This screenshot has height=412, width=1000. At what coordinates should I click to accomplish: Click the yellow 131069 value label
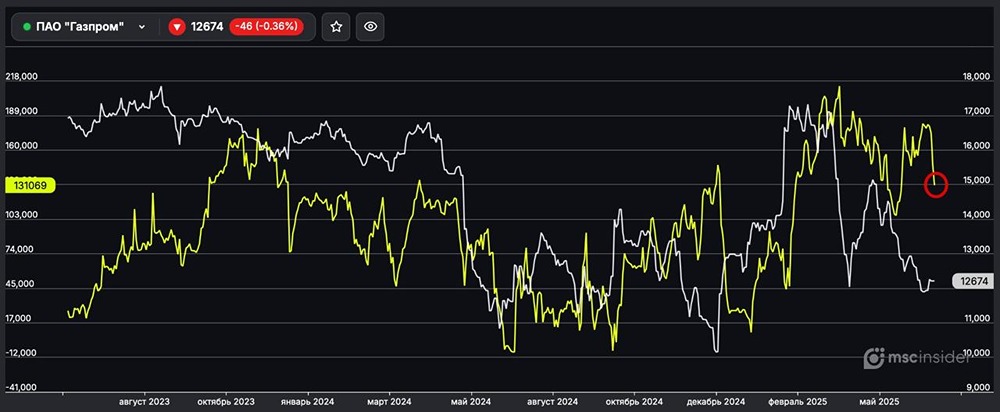click(x=30, y=185)
